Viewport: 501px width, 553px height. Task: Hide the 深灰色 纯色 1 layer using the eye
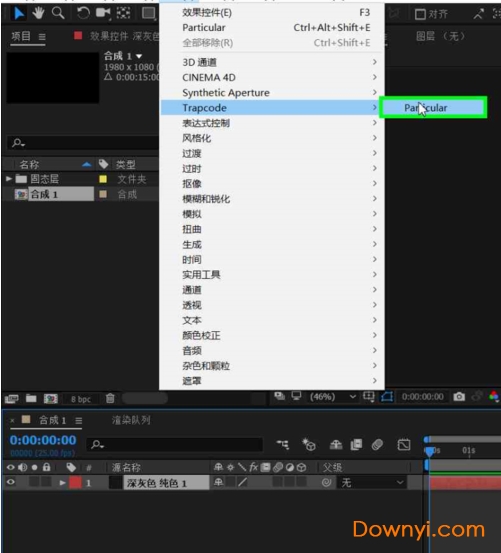click(x=11, y=482)
